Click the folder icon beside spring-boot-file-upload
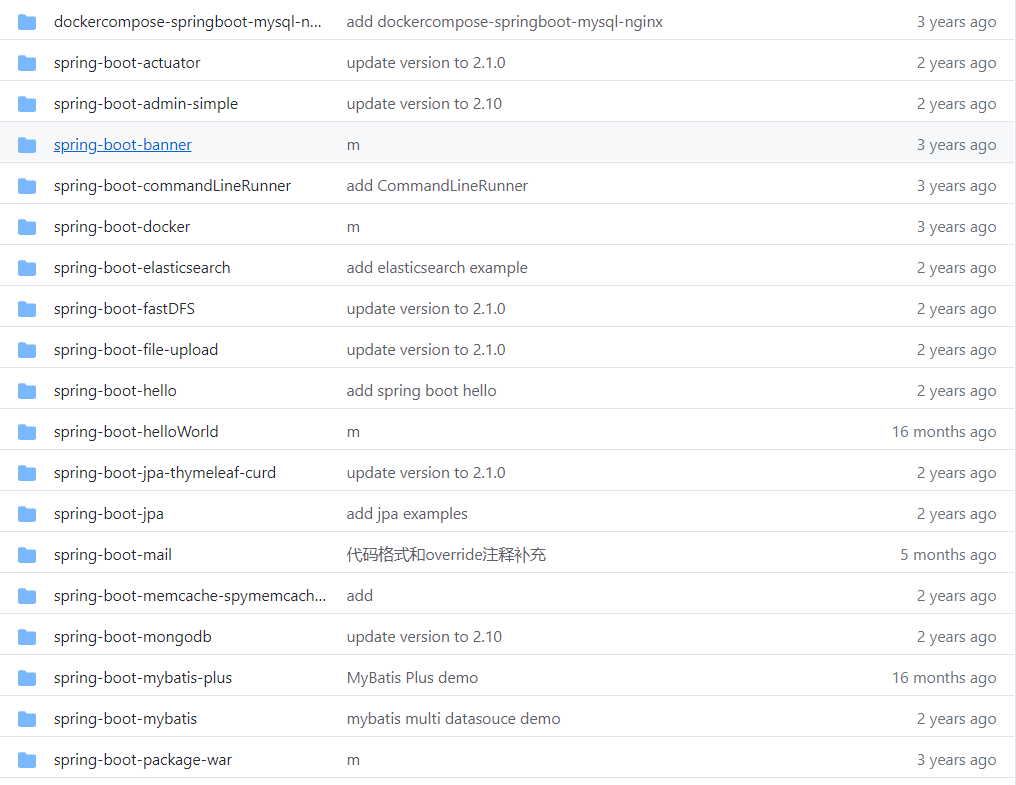Screen dimensions: 1016x785 (x=27, y=350)
